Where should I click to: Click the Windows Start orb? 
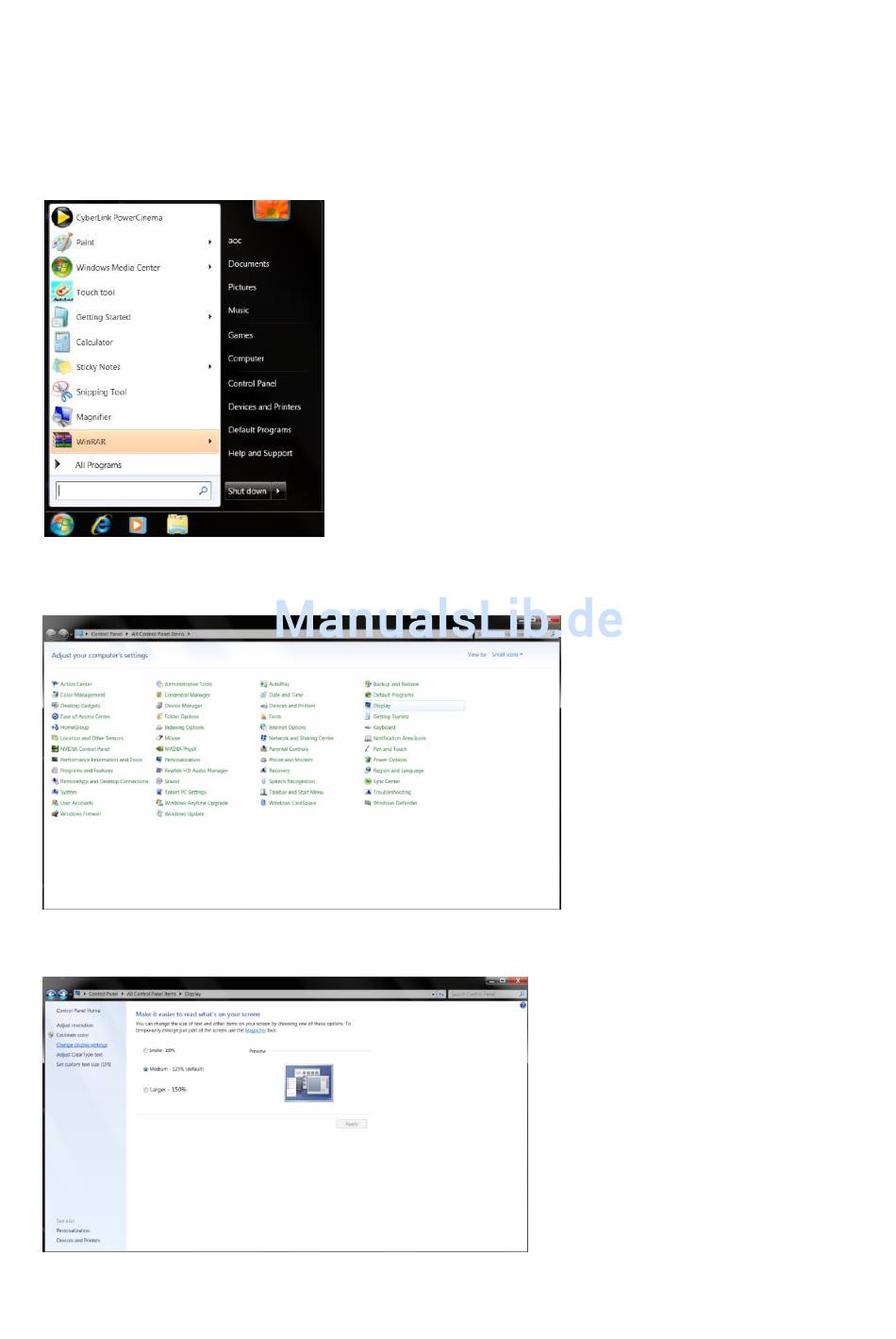(x=62, y=524)
